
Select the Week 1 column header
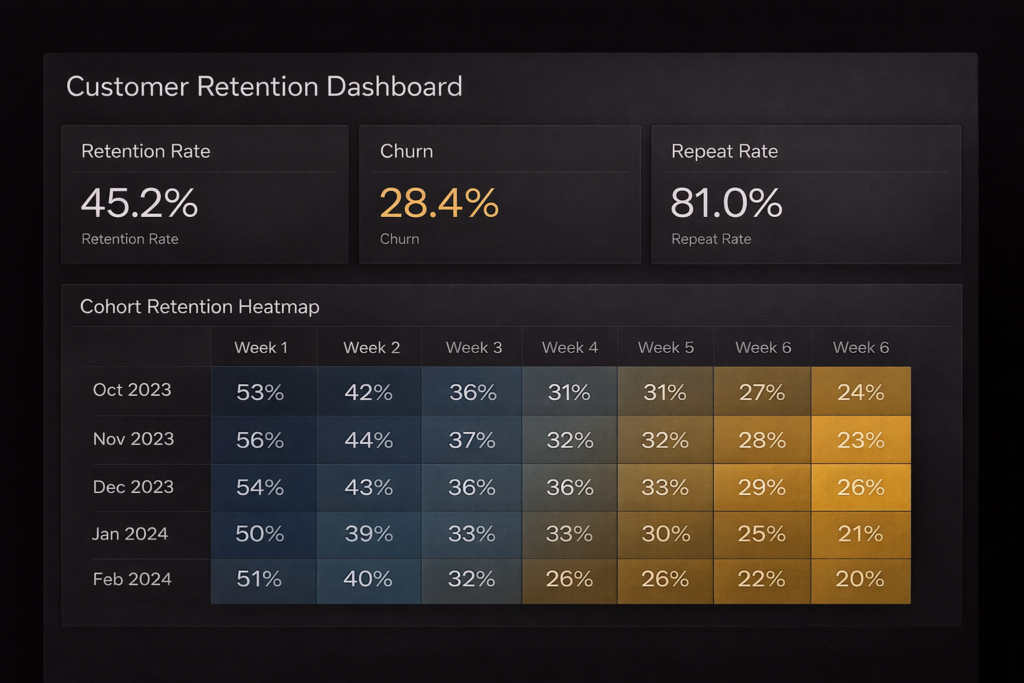click(261, 348)
